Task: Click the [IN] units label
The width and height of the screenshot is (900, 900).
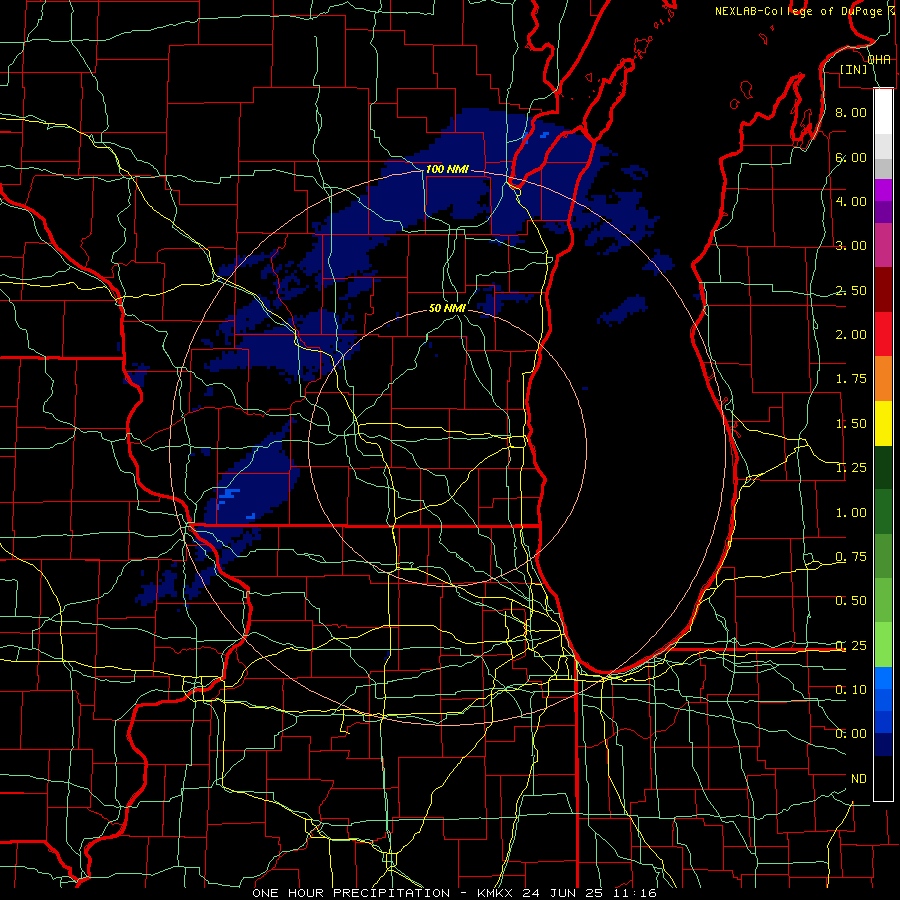Action: tap(854, 69)
